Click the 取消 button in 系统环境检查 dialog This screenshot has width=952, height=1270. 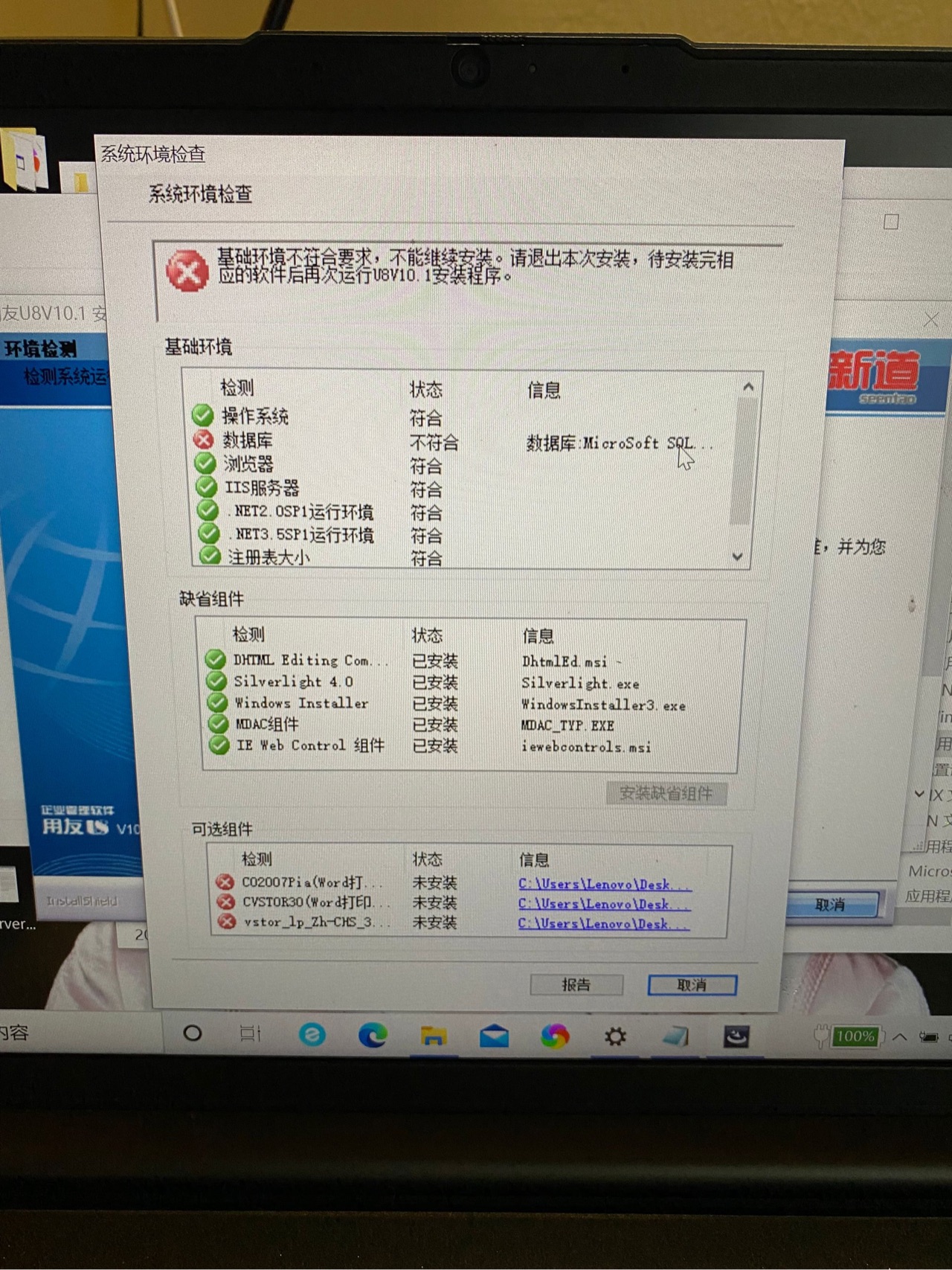click(692, 985)
